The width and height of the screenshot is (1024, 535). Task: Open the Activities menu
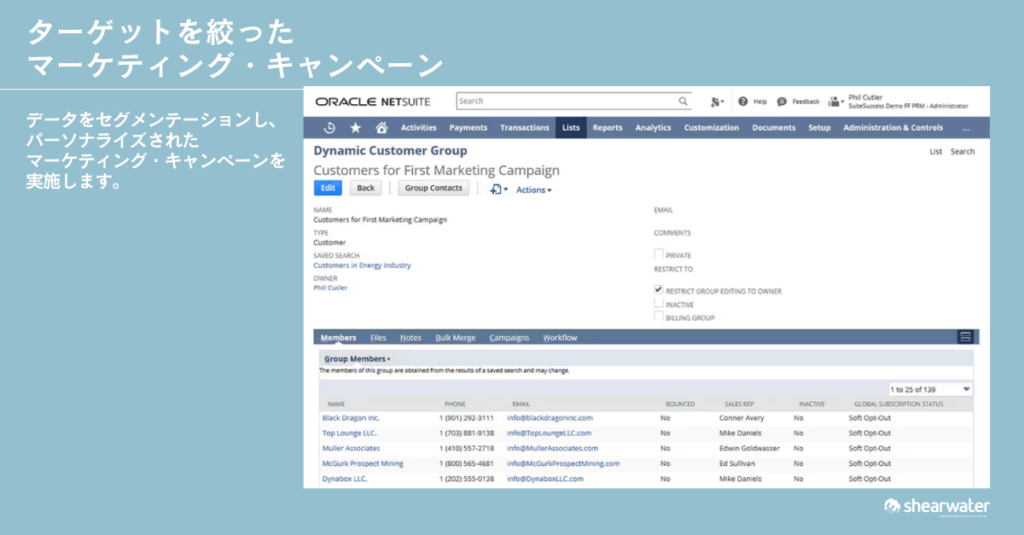click(418, 128)
